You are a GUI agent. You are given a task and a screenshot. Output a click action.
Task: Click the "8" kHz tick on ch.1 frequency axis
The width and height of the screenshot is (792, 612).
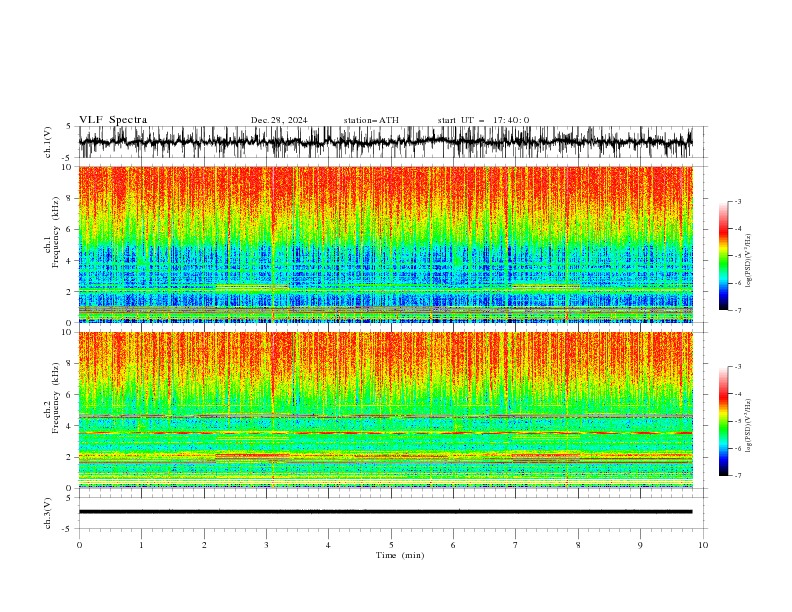click(x=70, y=198)
